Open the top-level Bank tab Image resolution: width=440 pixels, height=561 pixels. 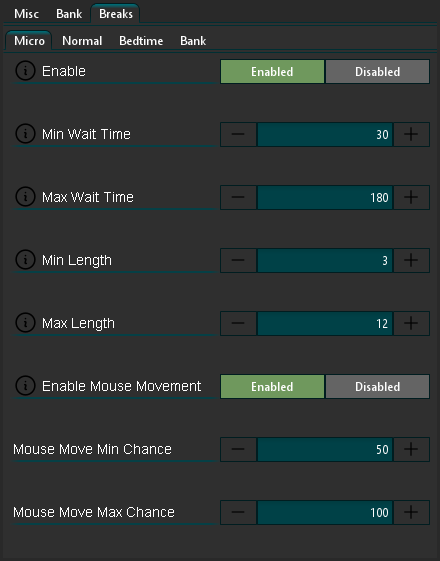69,14
